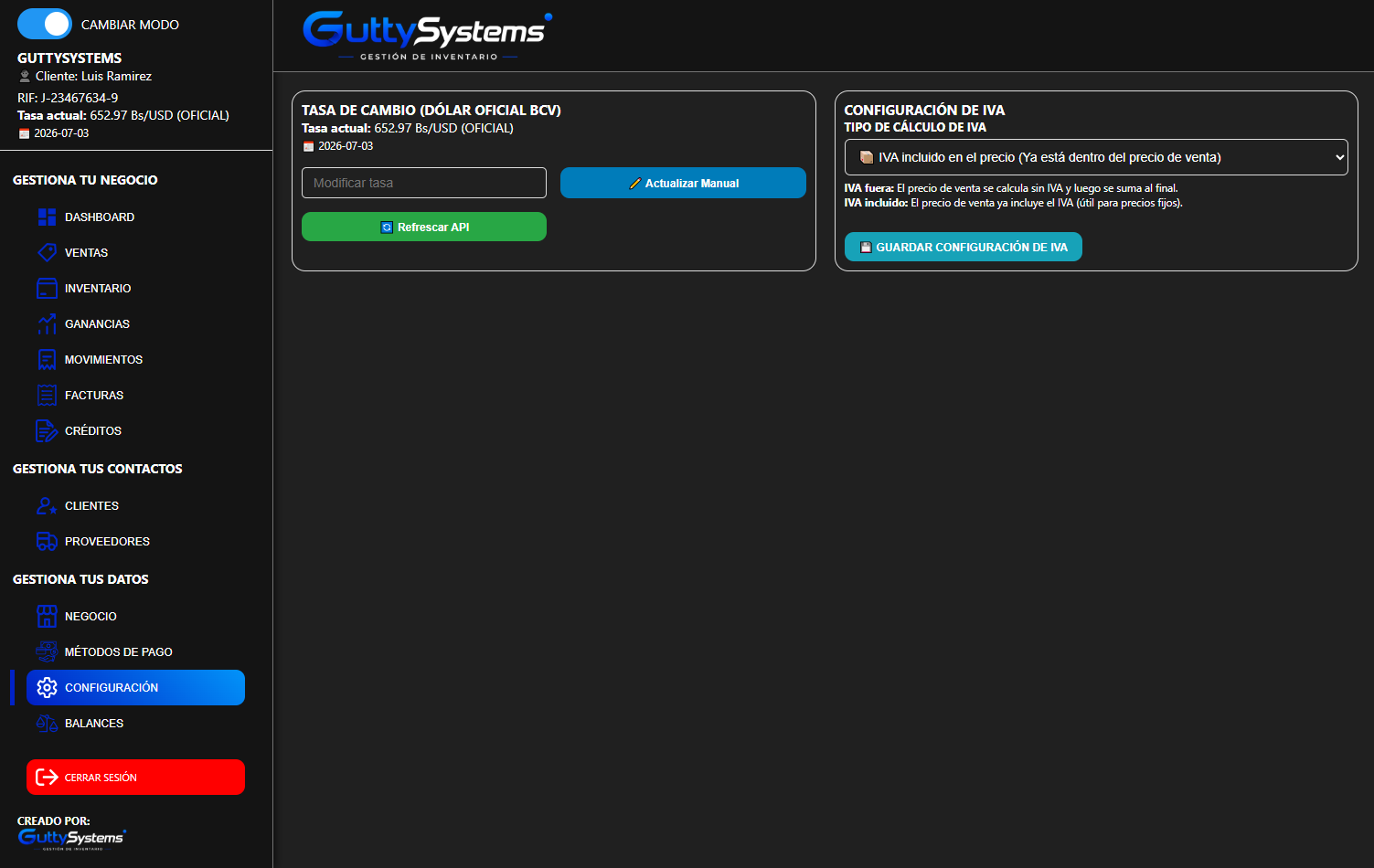
Task: Click the Facturas document icon
Action: 47,395
